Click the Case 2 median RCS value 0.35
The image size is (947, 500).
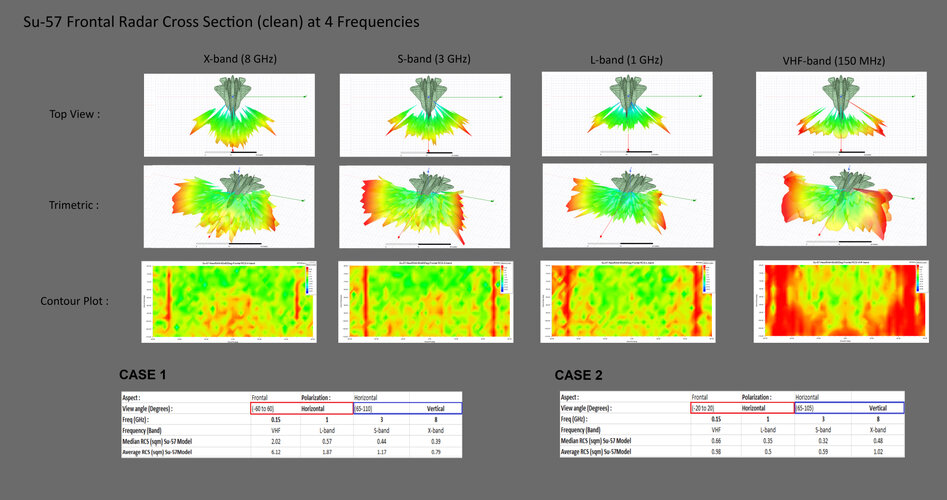(768, 441)
